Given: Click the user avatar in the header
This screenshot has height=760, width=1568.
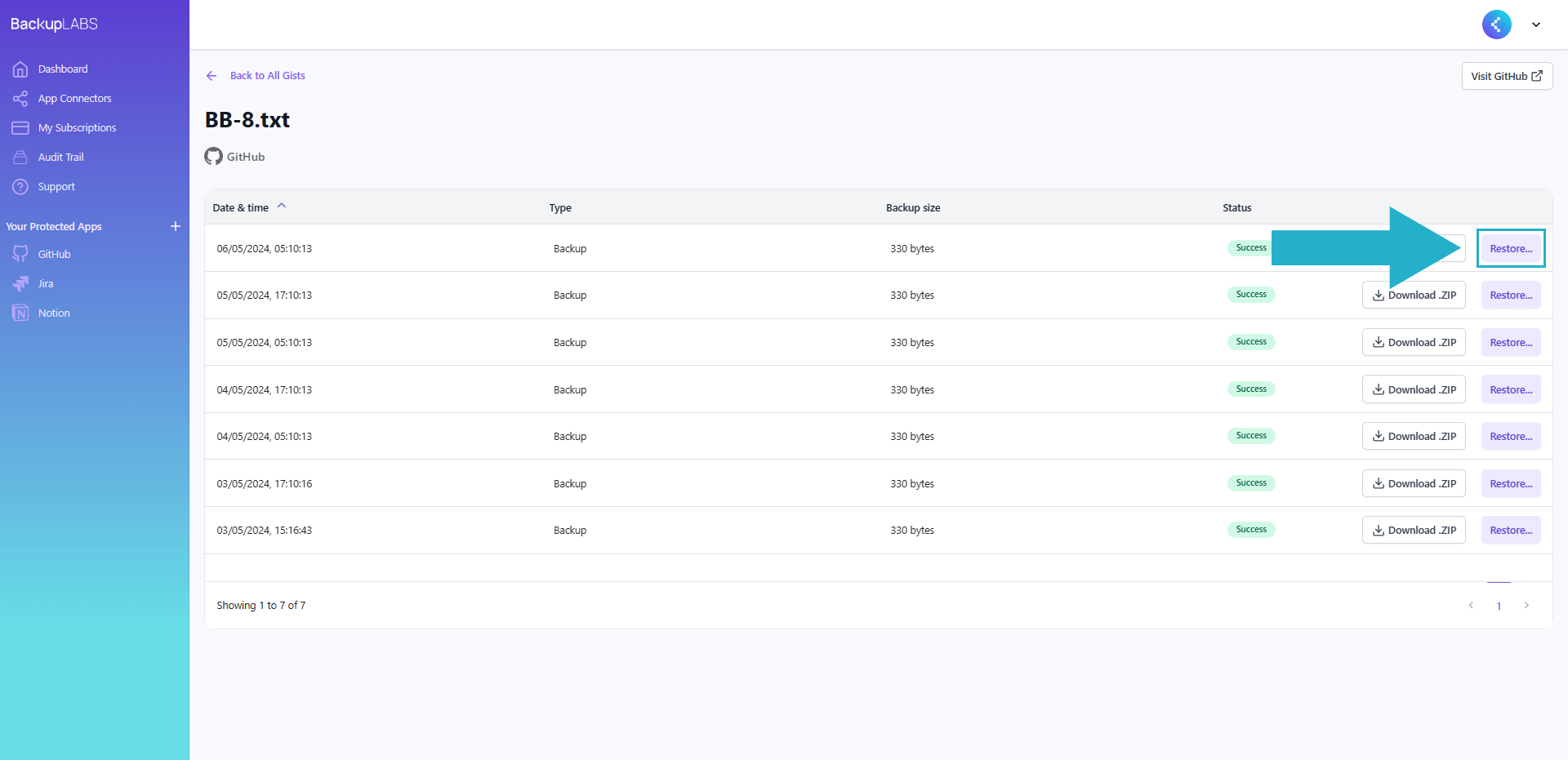Looking at the screenshot, I should point(1496,24).
